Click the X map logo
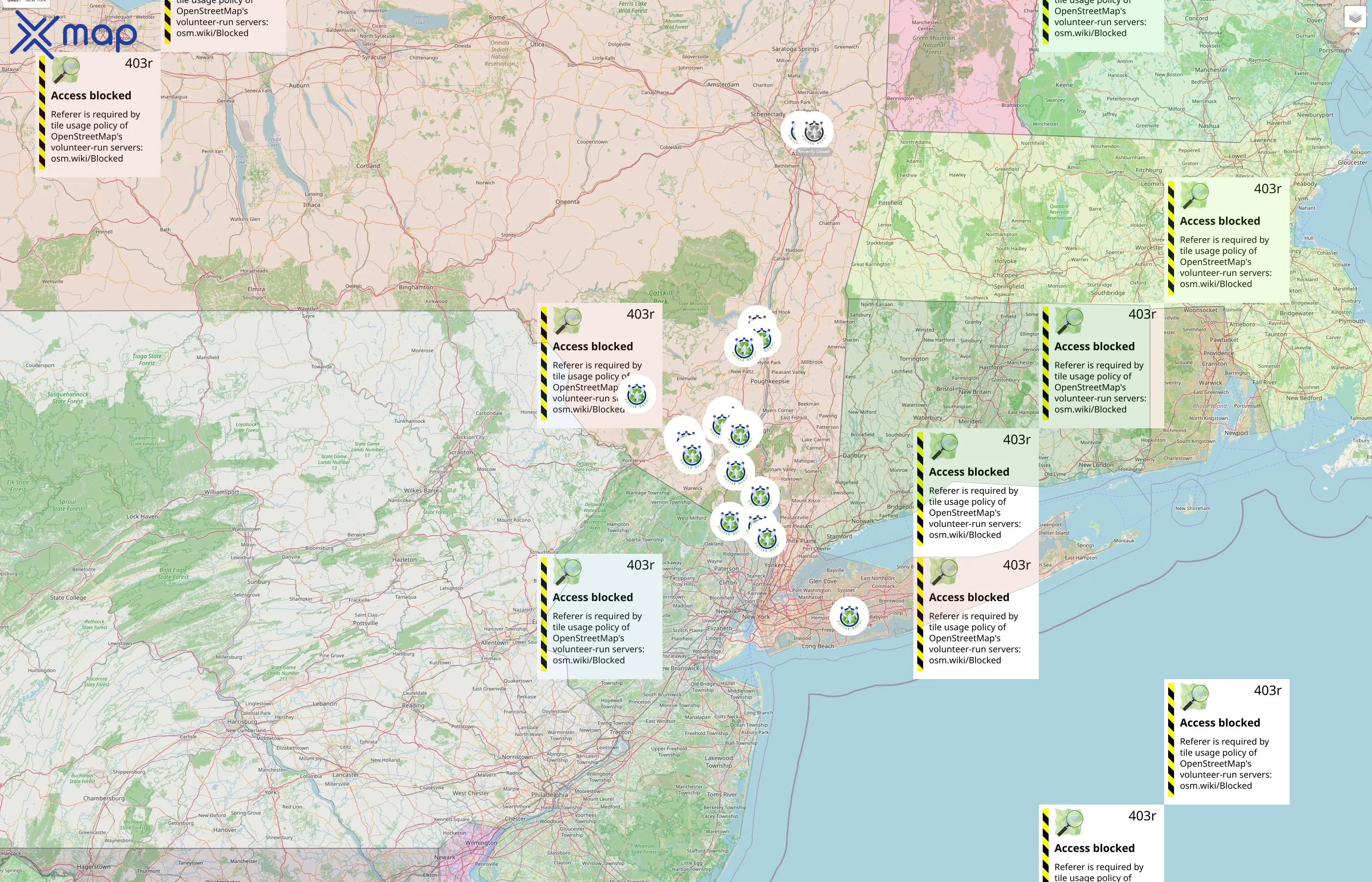 tap(74, 34)
